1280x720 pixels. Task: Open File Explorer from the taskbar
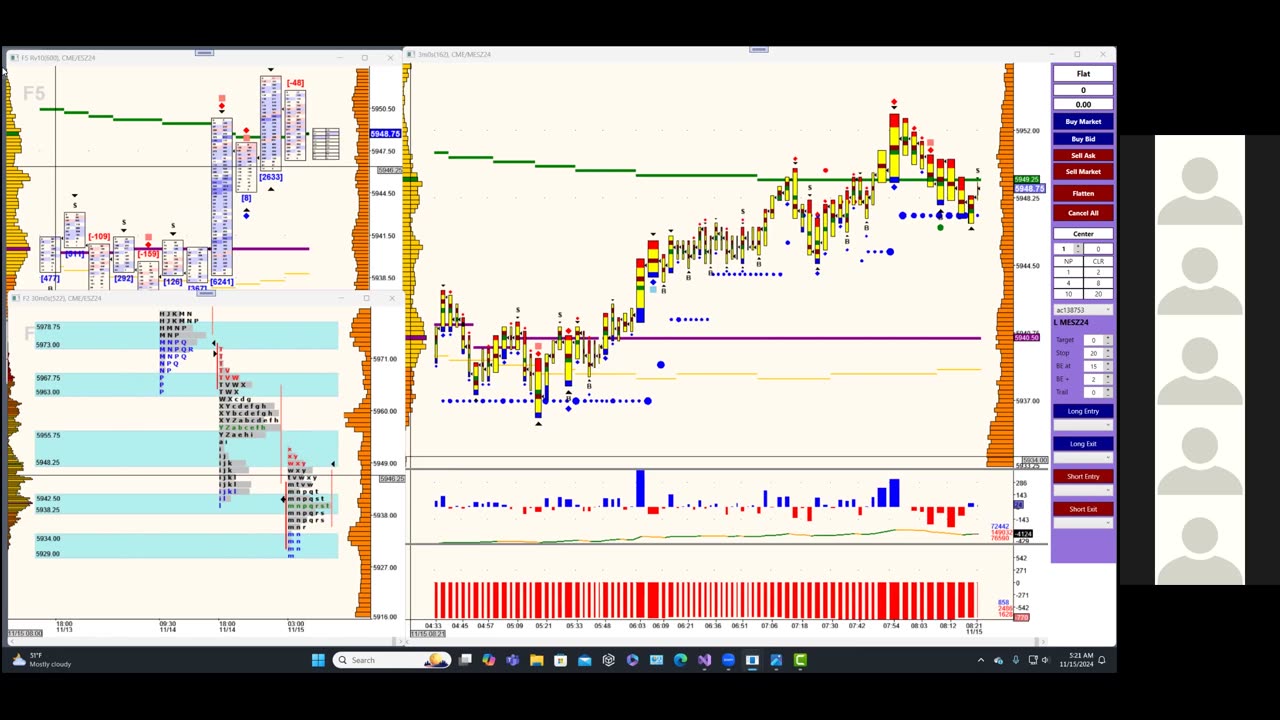(x=536, y=660)
